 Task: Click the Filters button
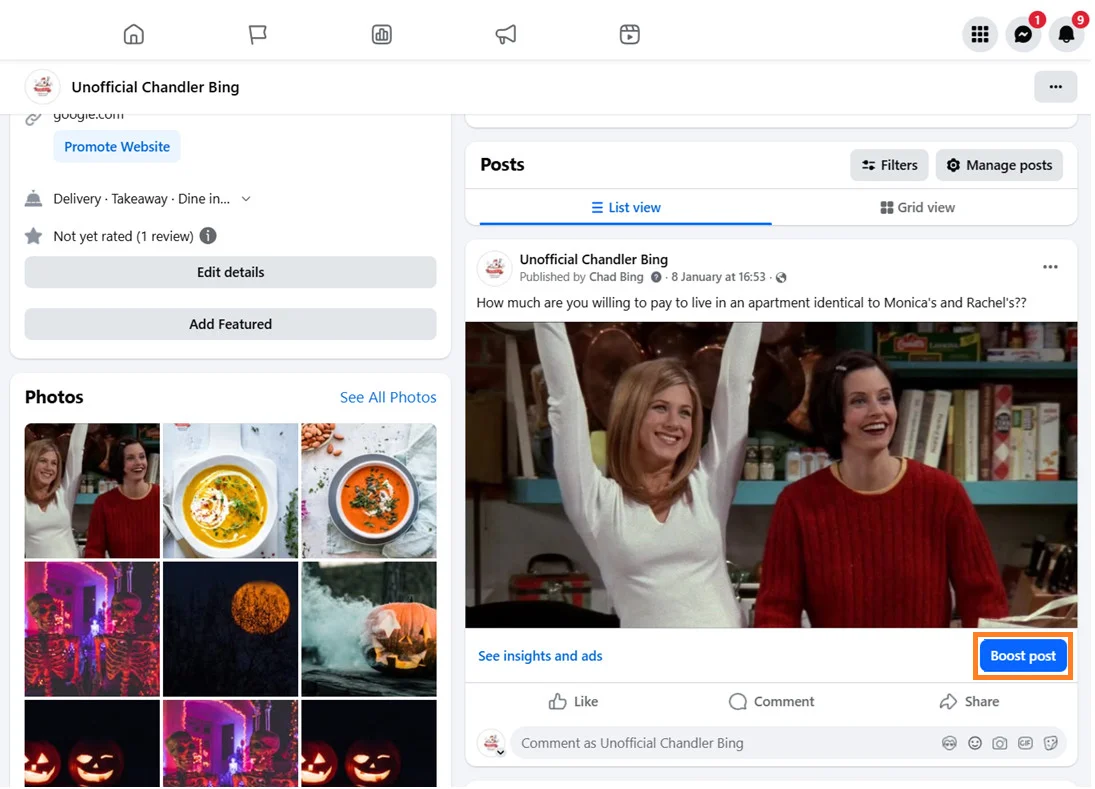click(x=889, y=165)
